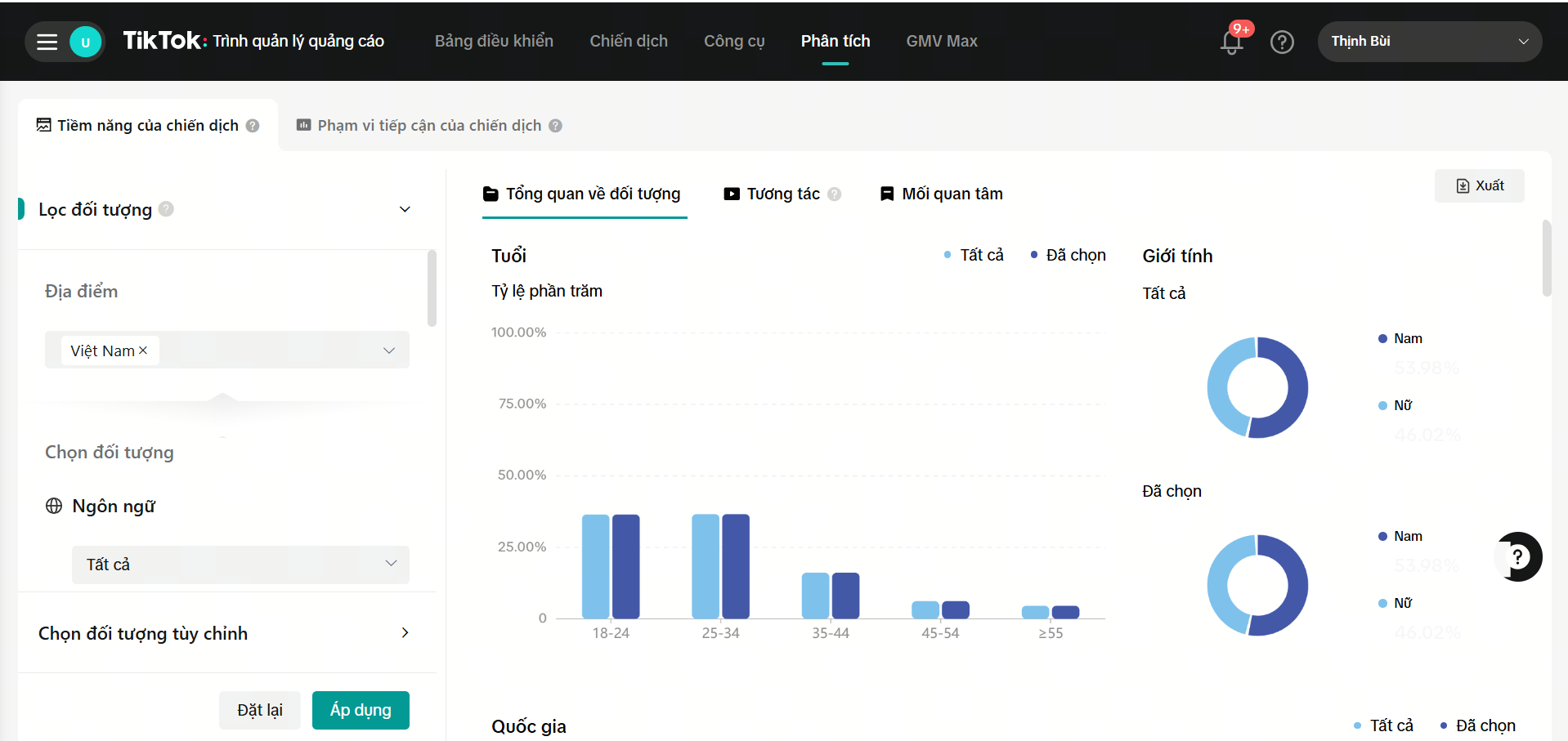Click the light blue 18-24 age bar
Viewport: 1568px width, 741px height.
click(596, 566)
